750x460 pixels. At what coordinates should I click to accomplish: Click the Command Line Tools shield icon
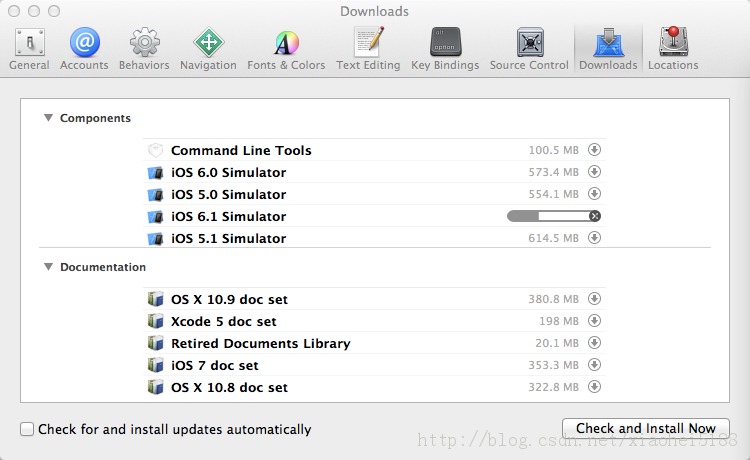click(155, 150)
